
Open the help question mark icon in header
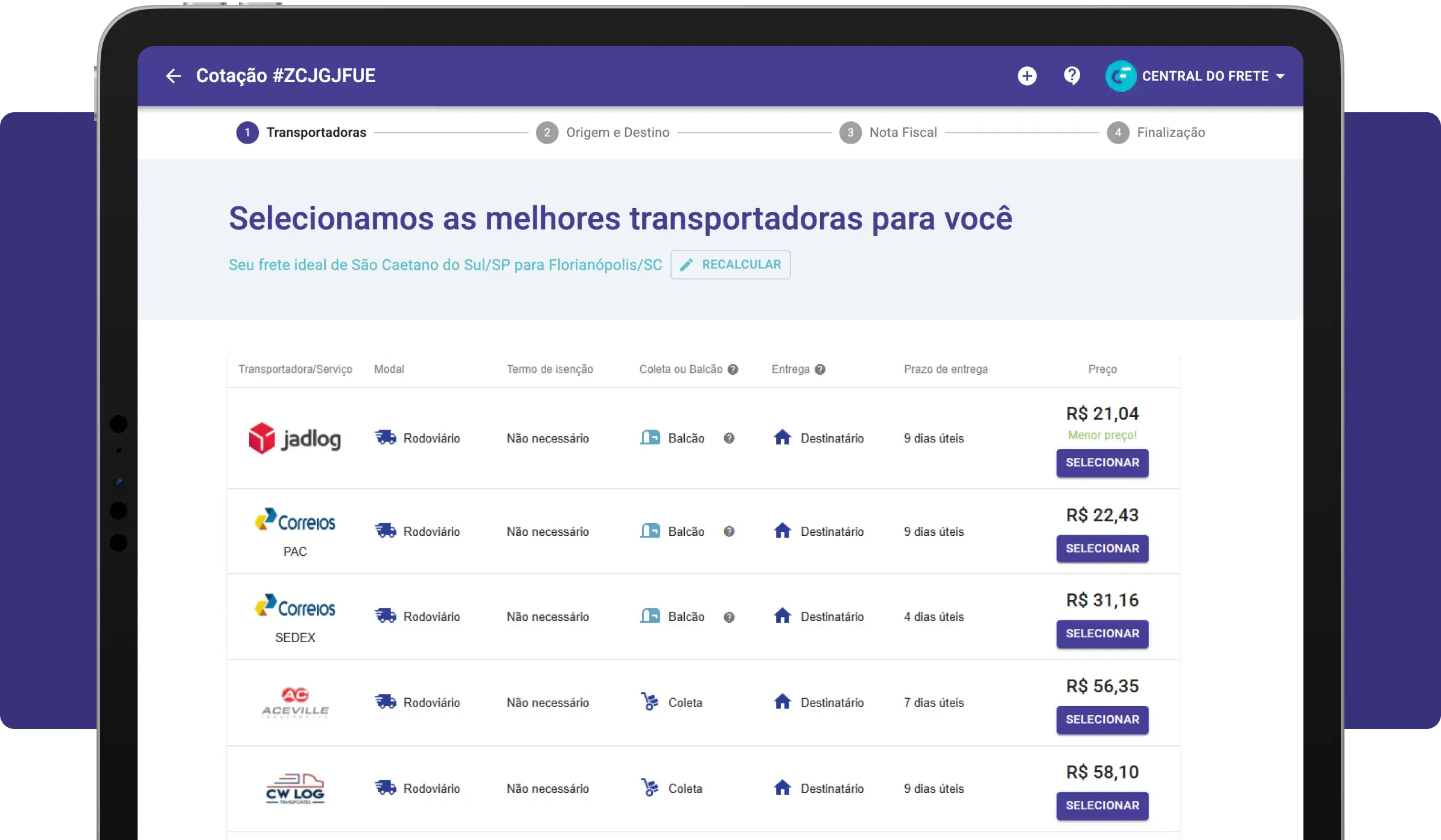click(1072, 76)
